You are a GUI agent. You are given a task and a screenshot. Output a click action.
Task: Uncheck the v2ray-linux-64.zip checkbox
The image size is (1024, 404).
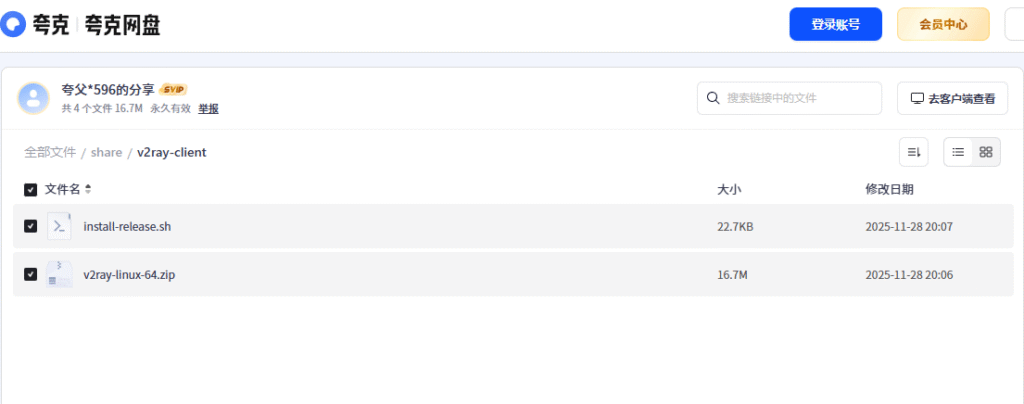point(31,274)
